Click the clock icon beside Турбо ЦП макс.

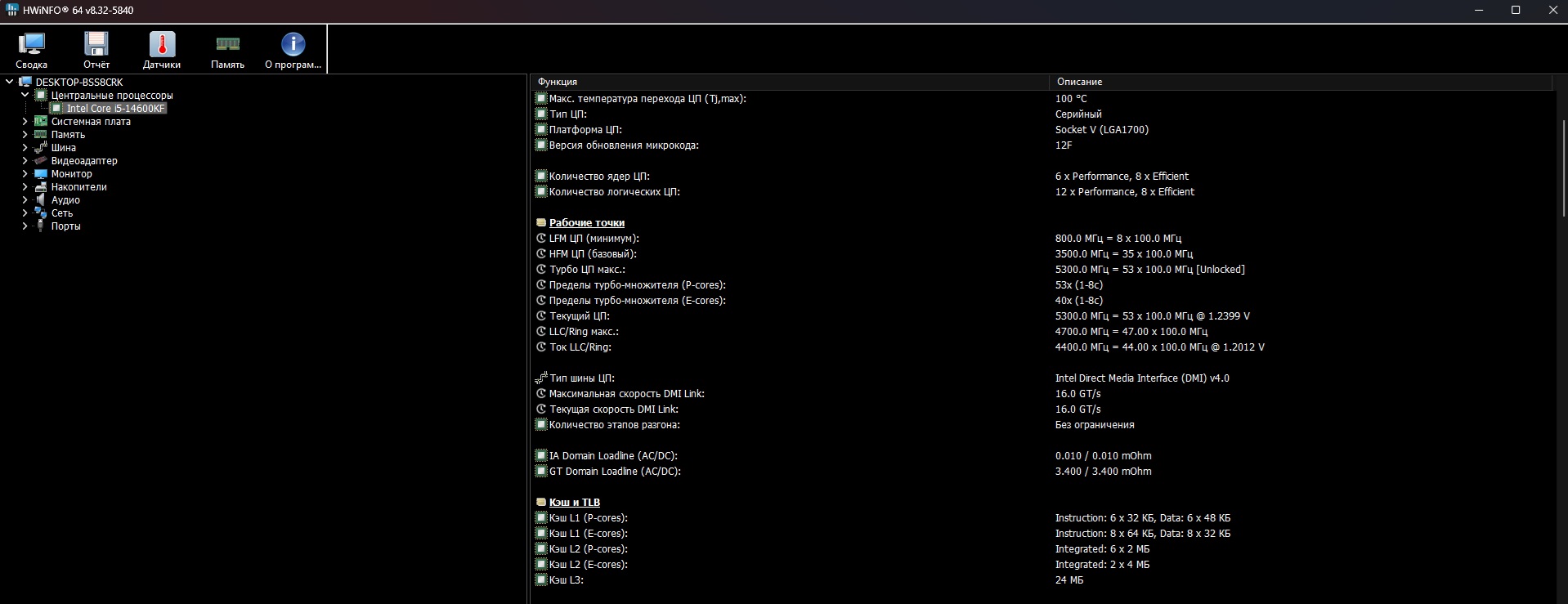pyautogui.click(x=541, y=269)
